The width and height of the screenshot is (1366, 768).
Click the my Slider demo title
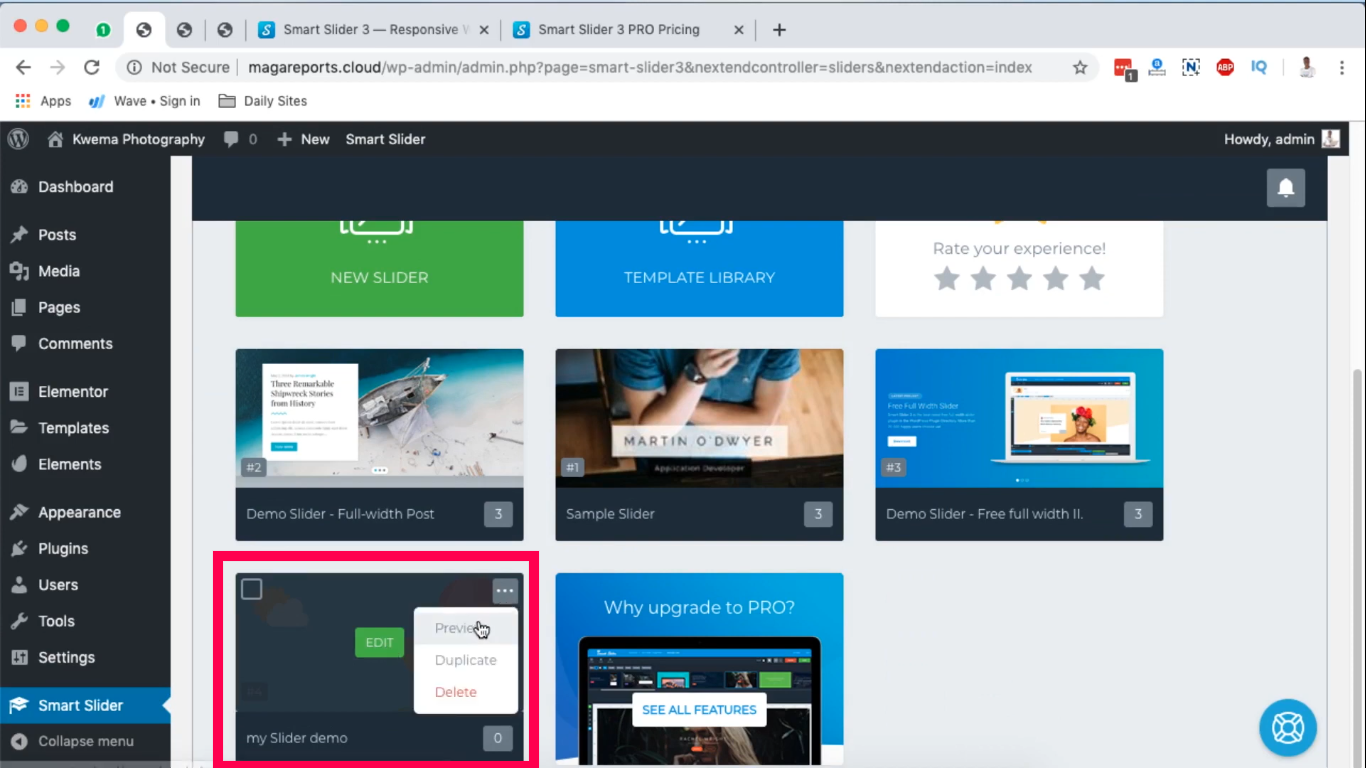click(x=297, y=738)
